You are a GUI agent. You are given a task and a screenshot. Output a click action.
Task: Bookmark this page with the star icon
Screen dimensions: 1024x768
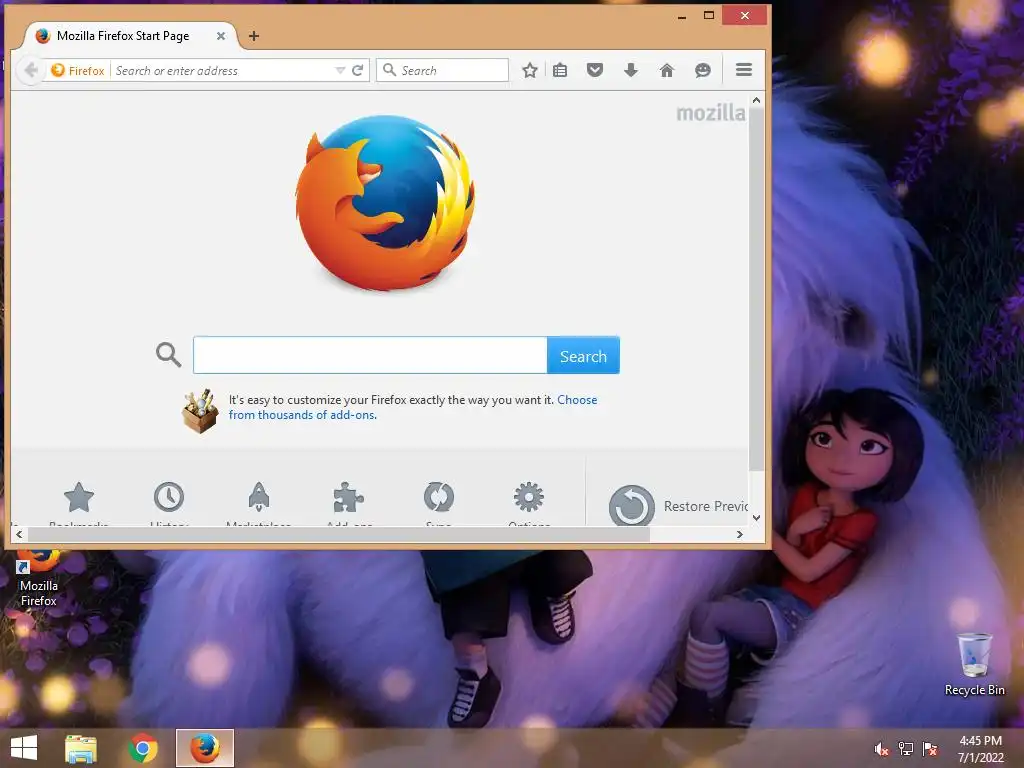(x=530, y=70)
